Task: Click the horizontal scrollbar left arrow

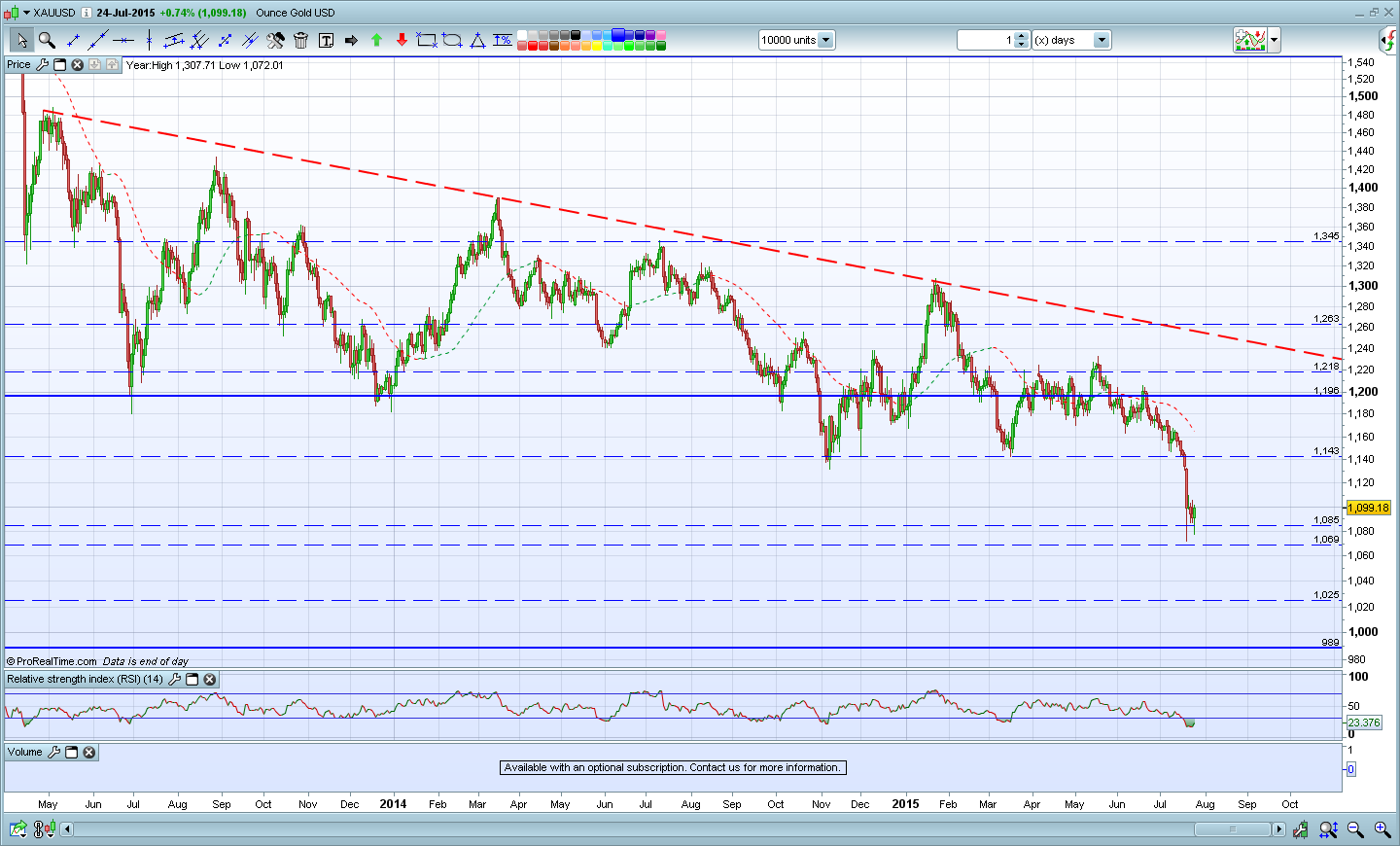Action: click(x=66, y=829)
